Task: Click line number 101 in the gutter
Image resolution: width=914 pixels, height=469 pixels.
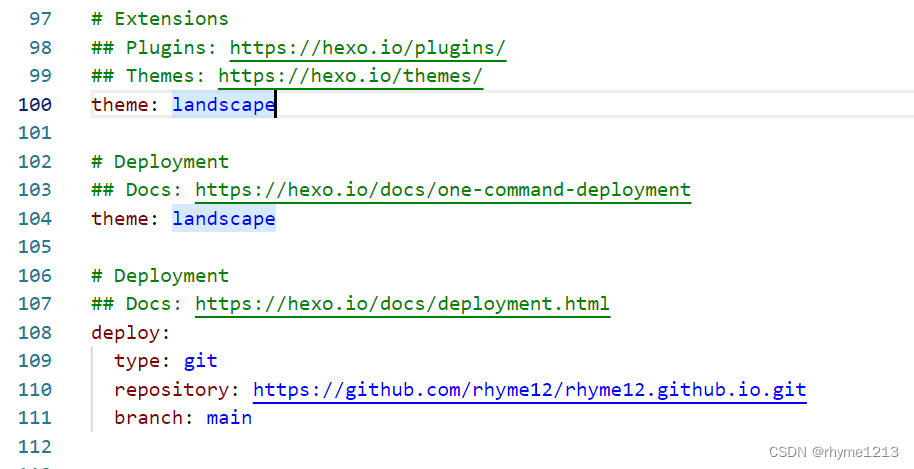Action: pyautogui.click(x=35, y=133)
